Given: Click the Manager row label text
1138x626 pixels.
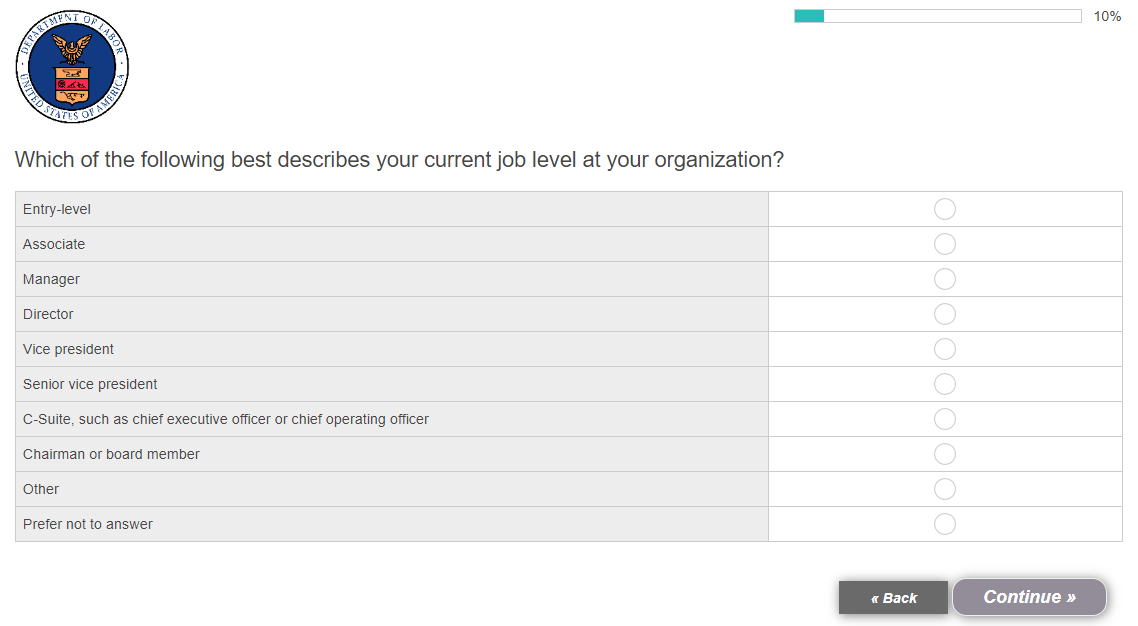Looking at the screenshot, I should point(51,279).
